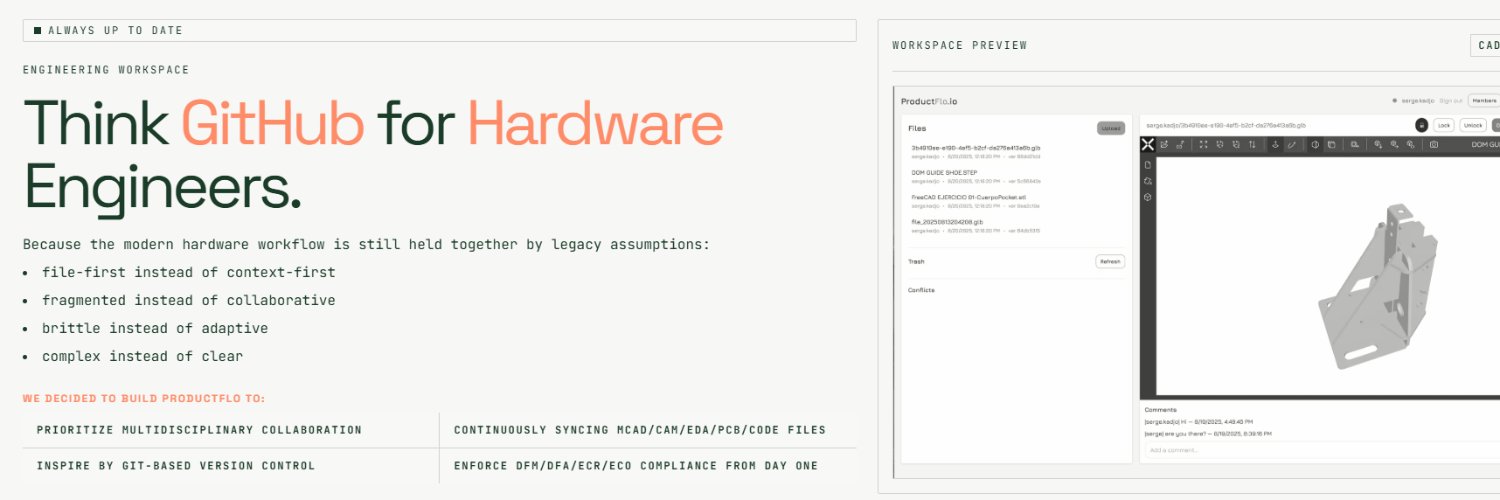Open the middle puzzle-shaped sidebar icon
Screen dimensions: 1500x500
(x=1148, y=181)
